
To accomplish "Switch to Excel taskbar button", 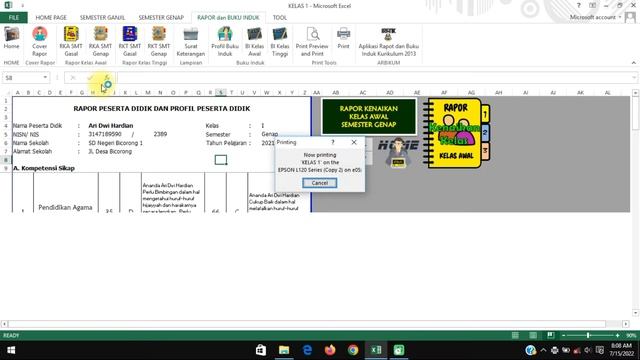I will tap(376, 350).
